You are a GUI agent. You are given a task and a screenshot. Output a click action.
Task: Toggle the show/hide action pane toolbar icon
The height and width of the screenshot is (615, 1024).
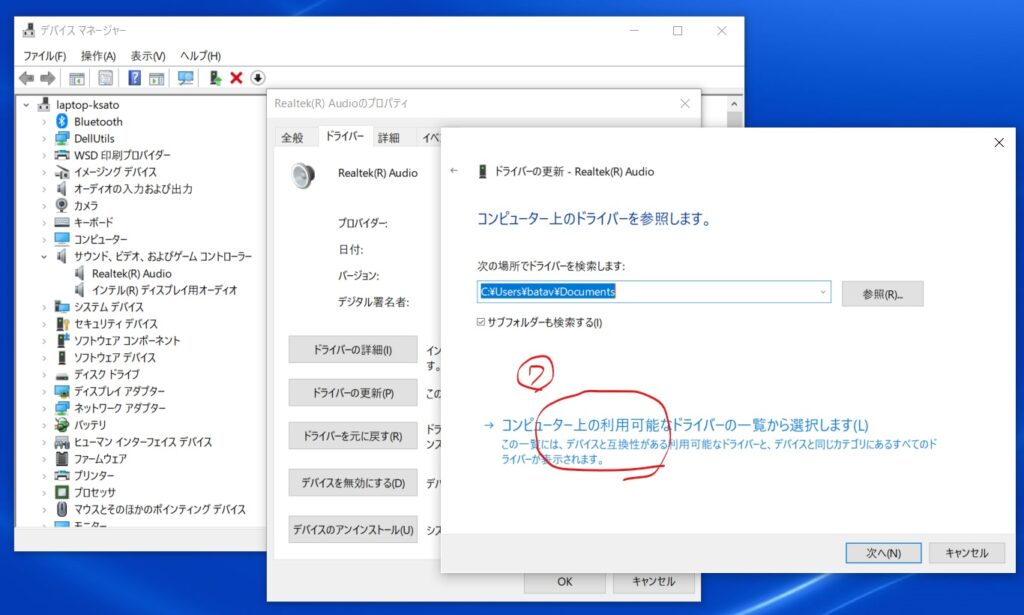[157, 78]
